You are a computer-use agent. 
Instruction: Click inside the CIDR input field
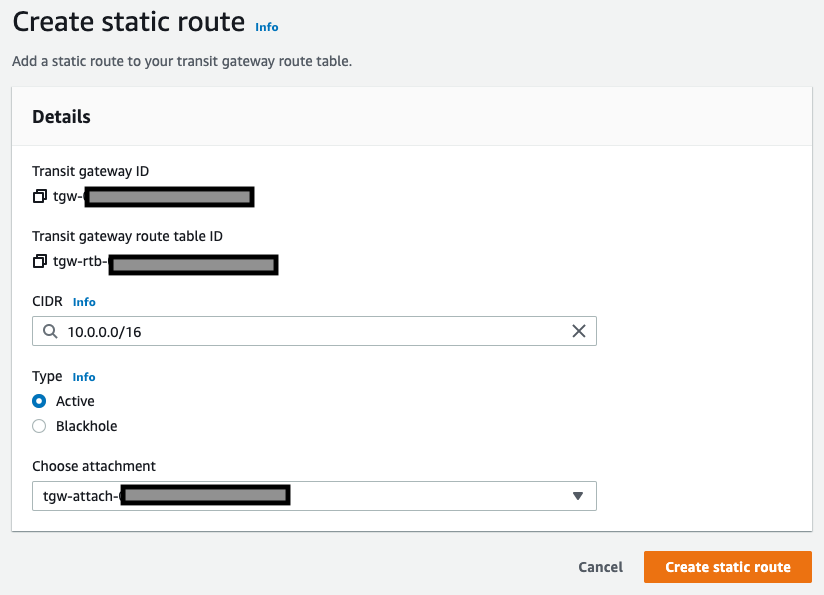pos(300,331)
